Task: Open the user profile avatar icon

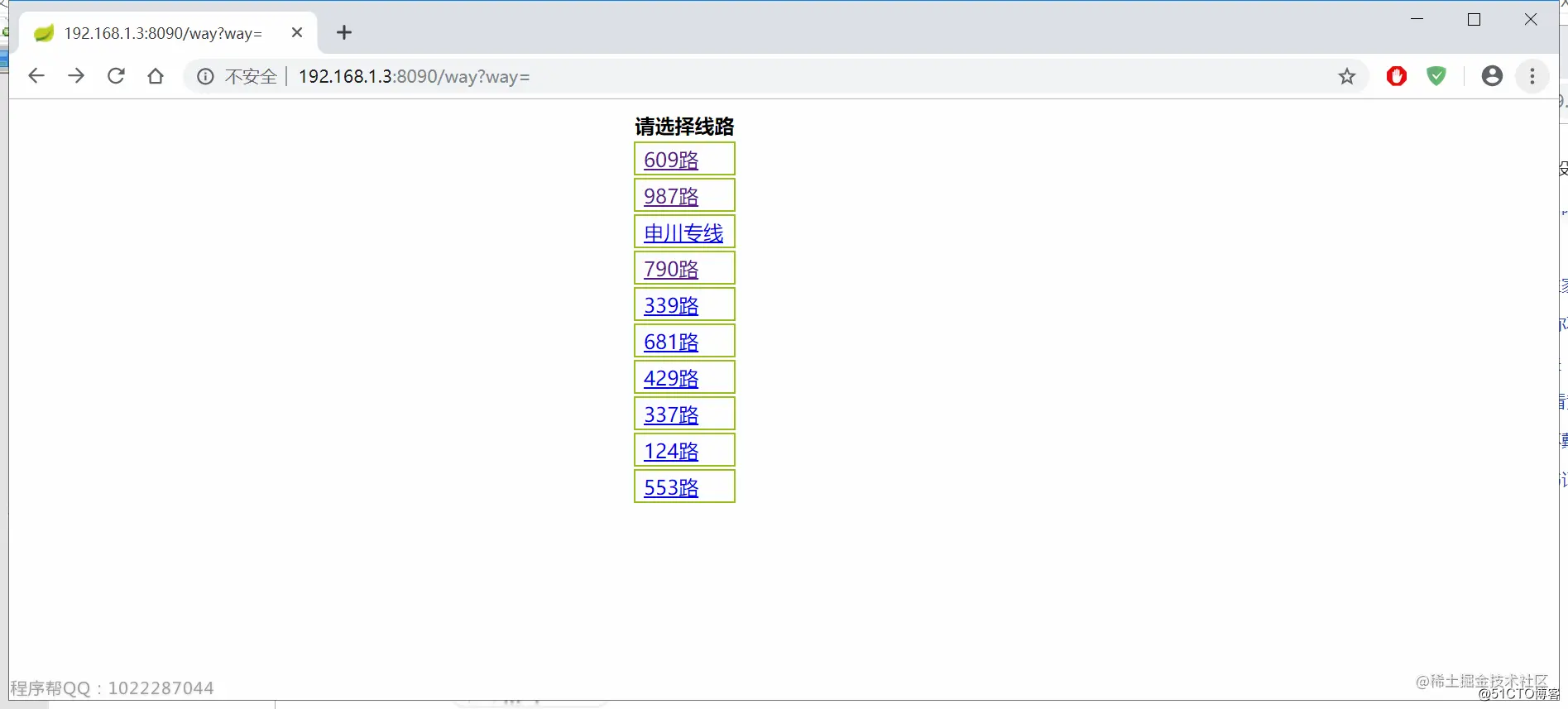Action: coord(1492,76)
